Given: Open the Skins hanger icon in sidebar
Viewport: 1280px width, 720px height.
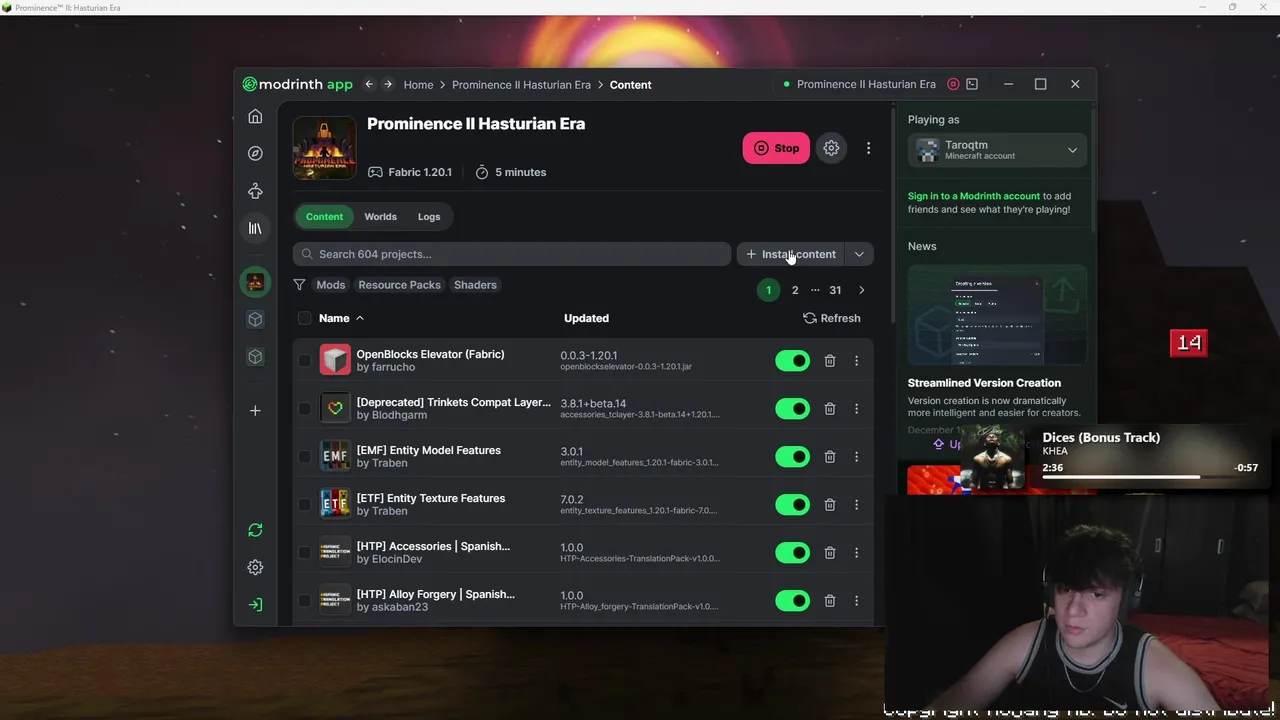Looking at the screenshot, I should coord(255,191).
